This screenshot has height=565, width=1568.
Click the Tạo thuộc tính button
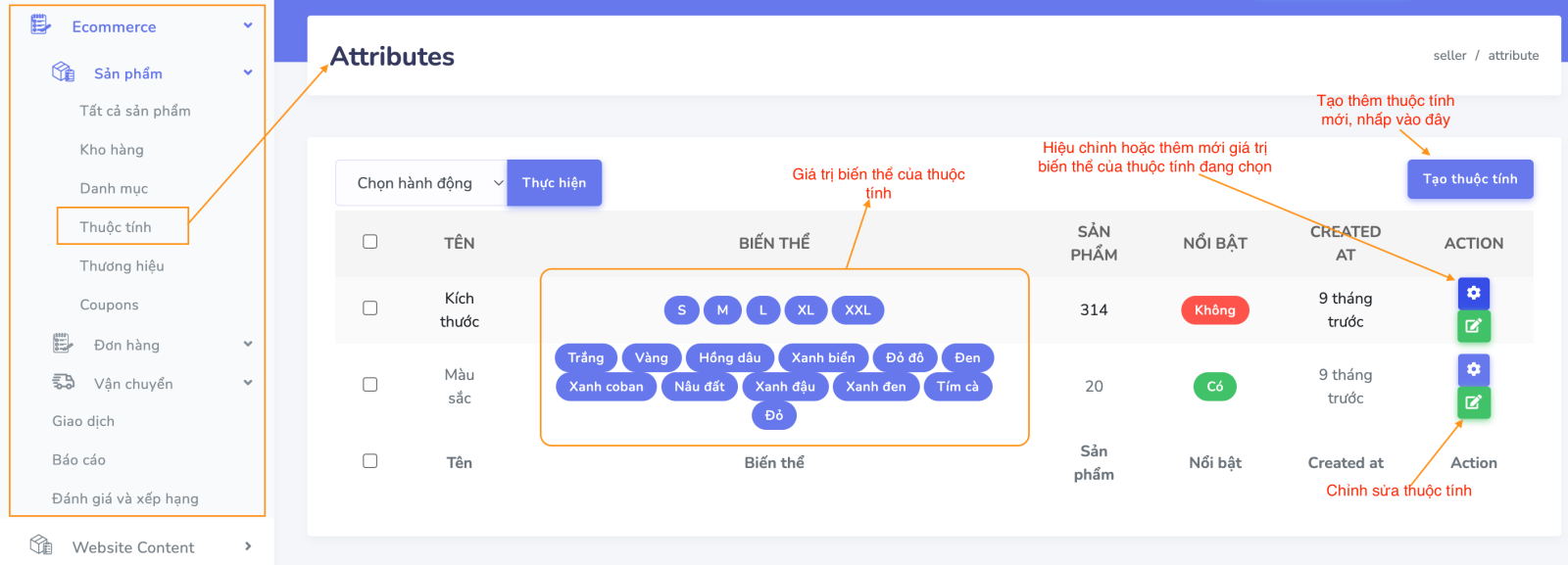1469,179
